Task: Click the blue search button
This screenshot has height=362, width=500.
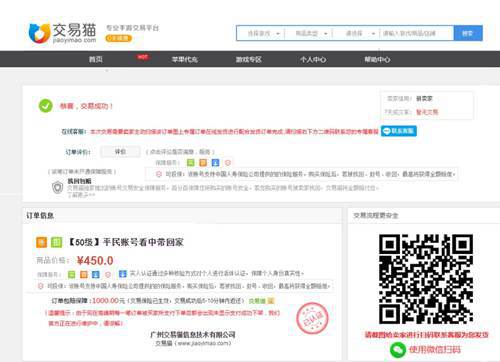Action: click(x=468, y=33)
